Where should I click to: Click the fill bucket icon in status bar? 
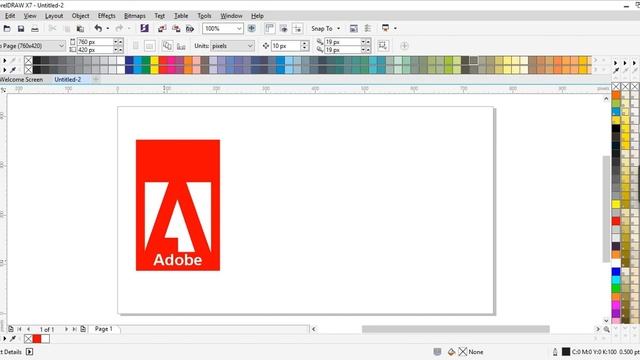coord(451,352)
